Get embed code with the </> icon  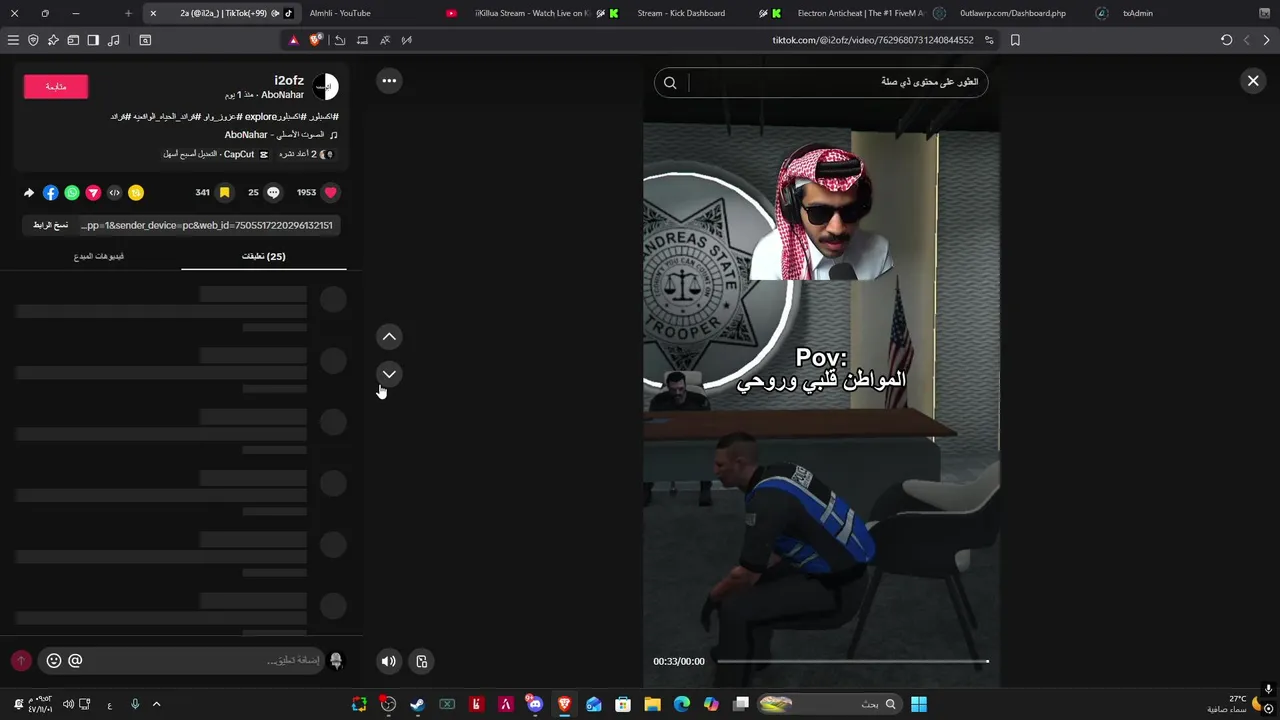tap(114, 193)
